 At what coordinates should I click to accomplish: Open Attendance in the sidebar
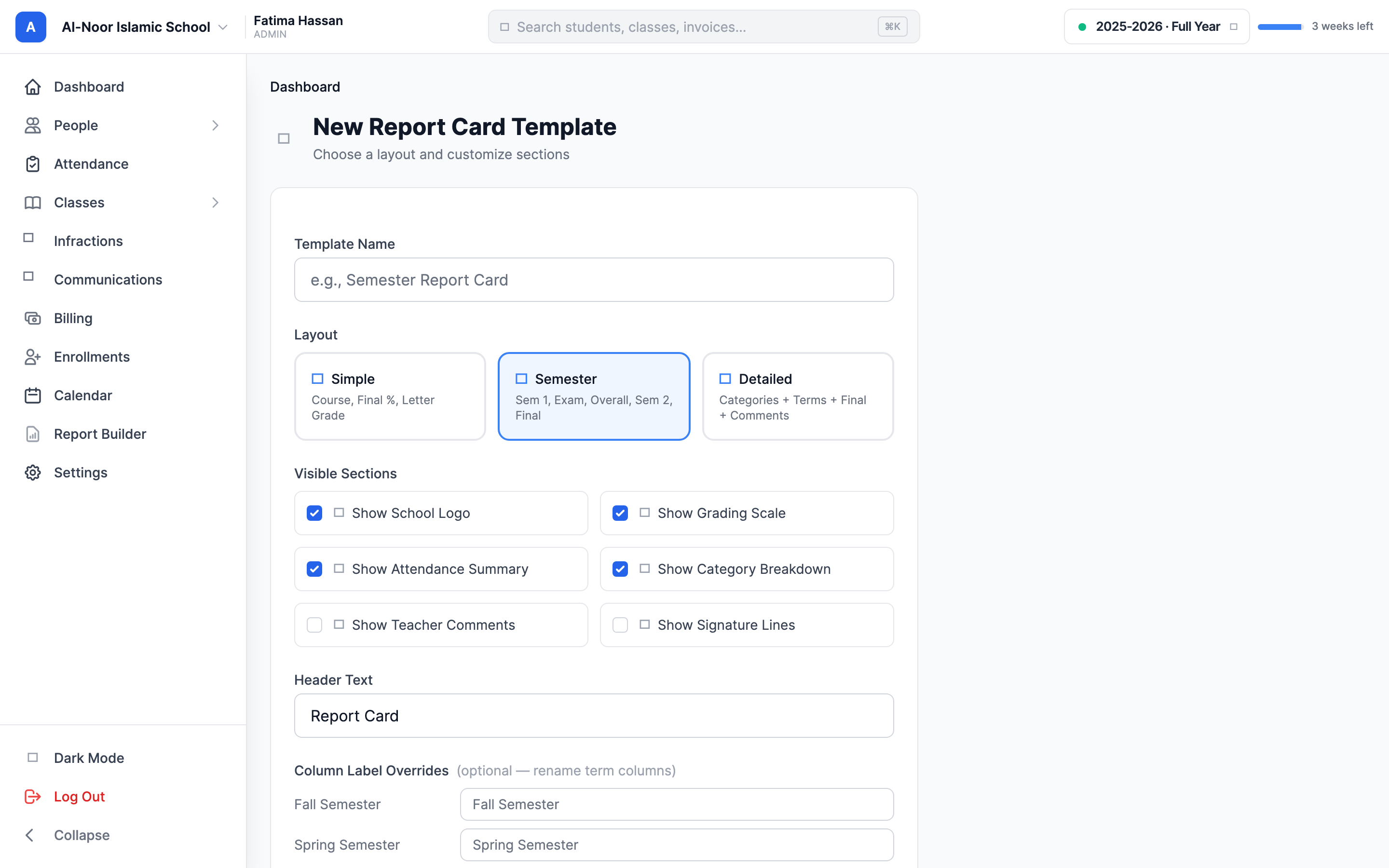(91, 163)
